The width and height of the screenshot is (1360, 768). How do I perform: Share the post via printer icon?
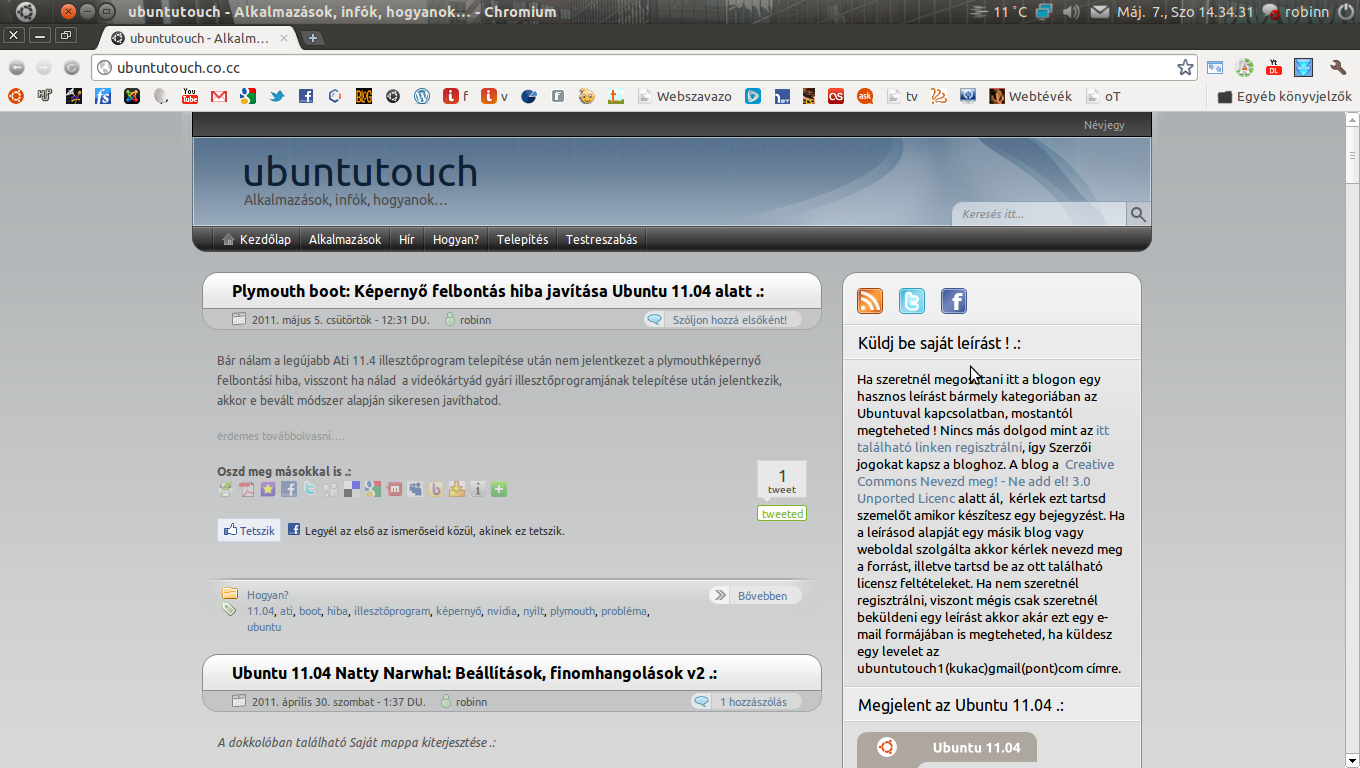tap(225, 489)
